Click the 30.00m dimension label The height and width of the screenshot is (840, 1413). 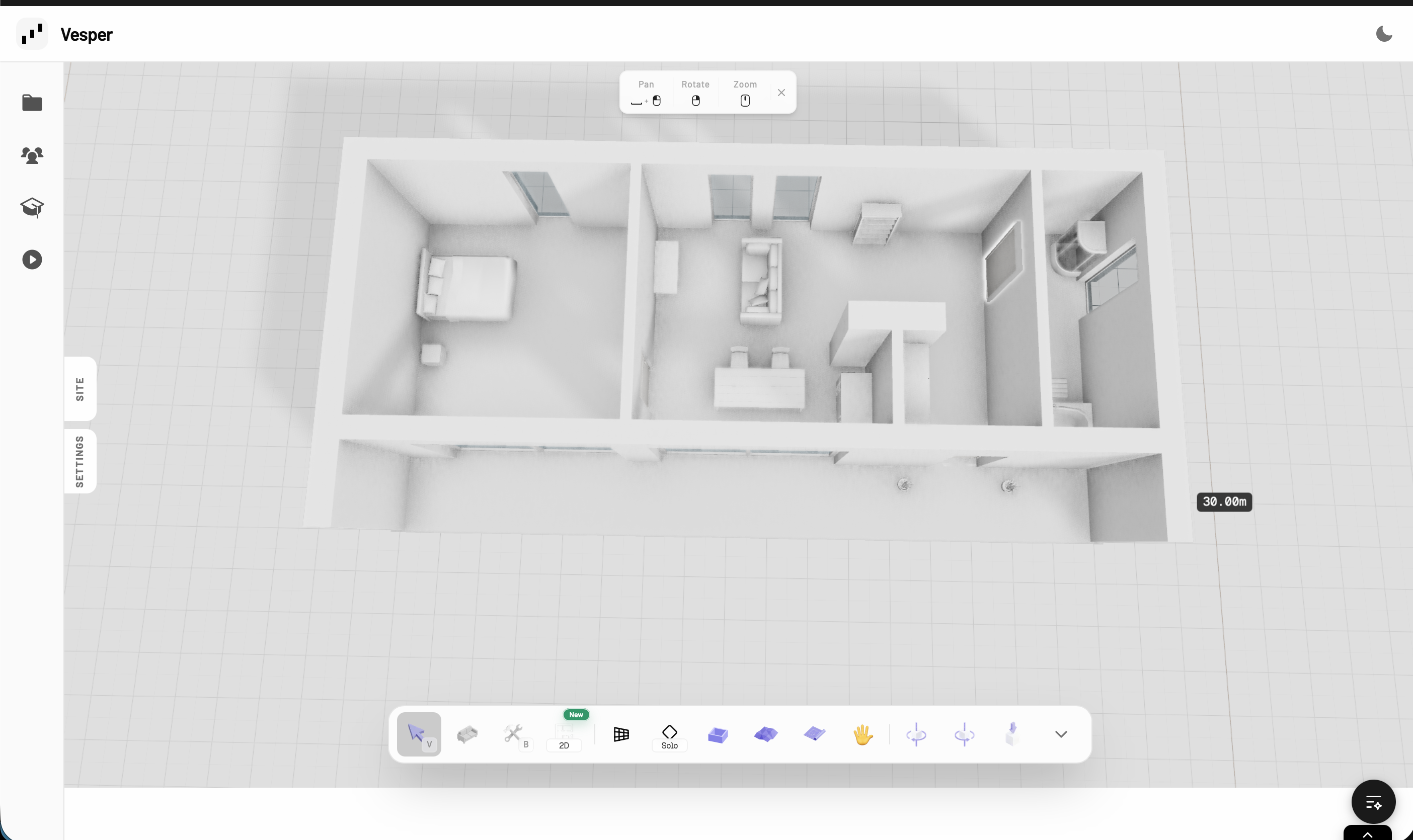1224,501
